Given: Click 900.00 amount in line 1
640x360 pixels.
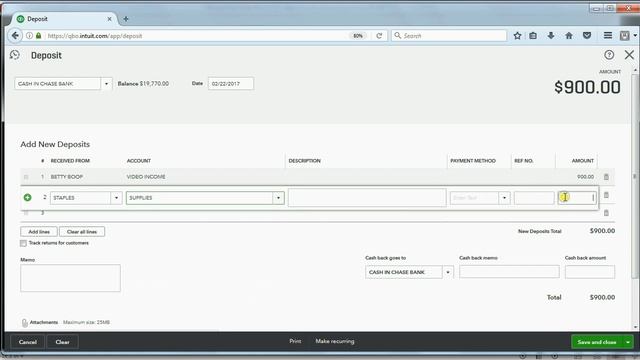Looking at the screenshot, I should 585,177.
